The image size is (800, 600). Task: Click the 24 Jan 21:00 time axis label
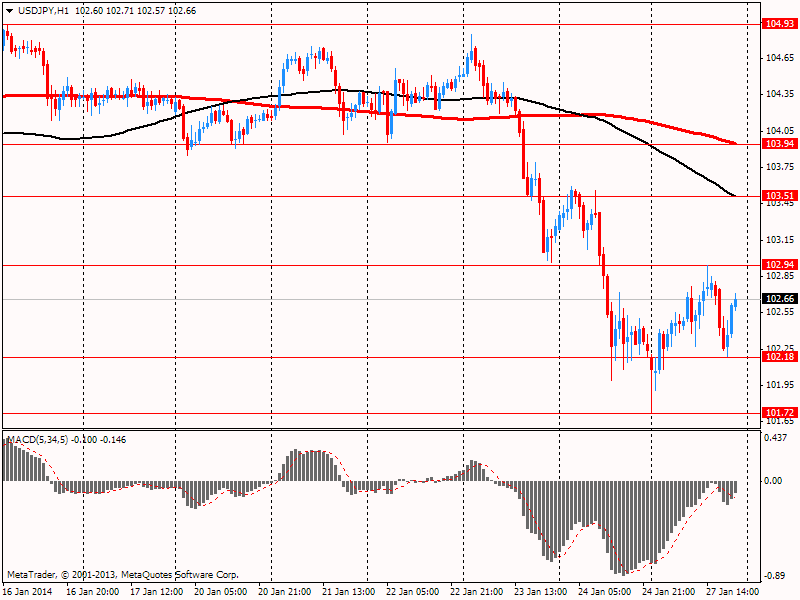[x=668, y=592]
